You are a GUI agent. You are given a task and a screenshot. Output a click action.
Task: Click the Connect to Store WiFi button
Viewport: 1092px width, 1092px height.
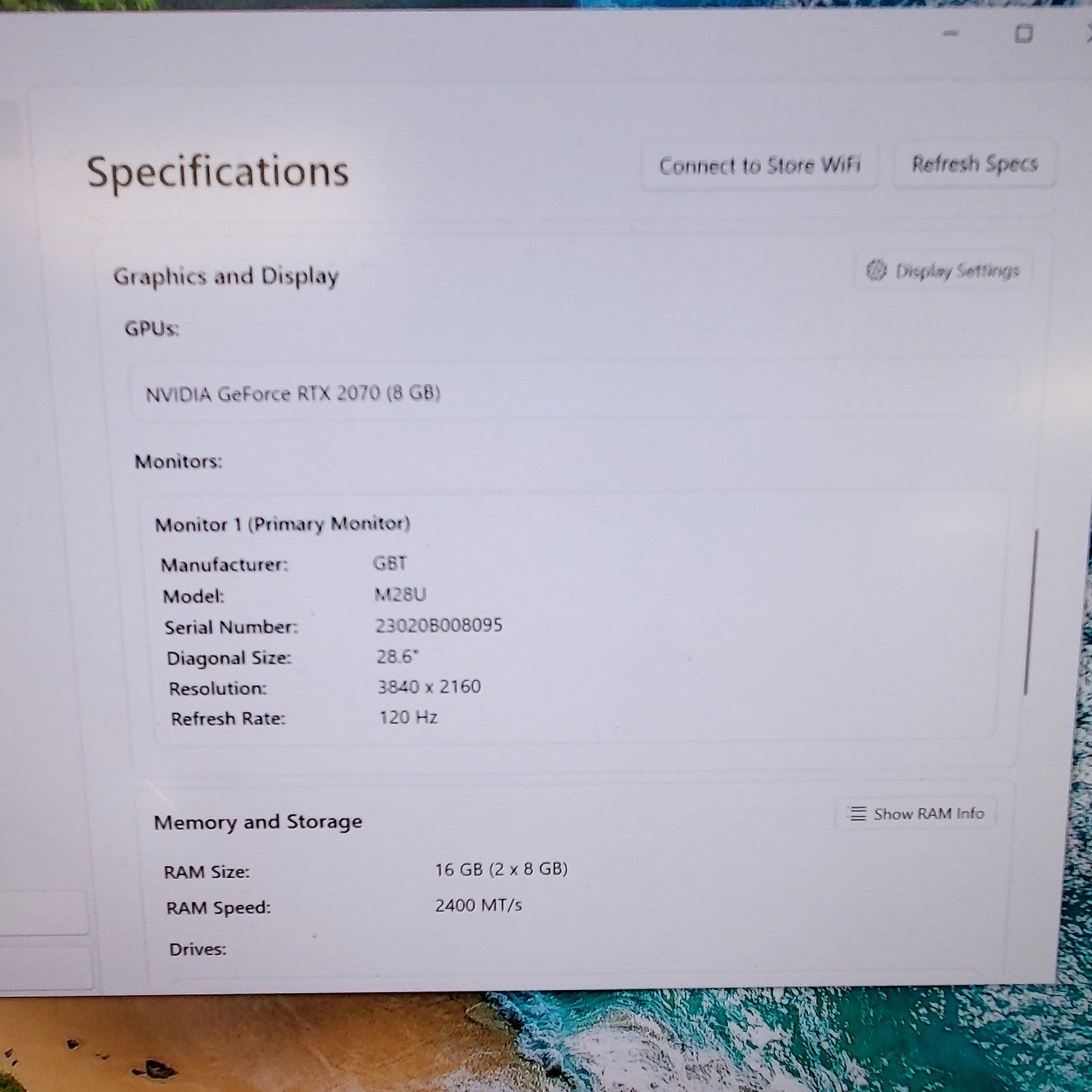(x=759, y=166)
